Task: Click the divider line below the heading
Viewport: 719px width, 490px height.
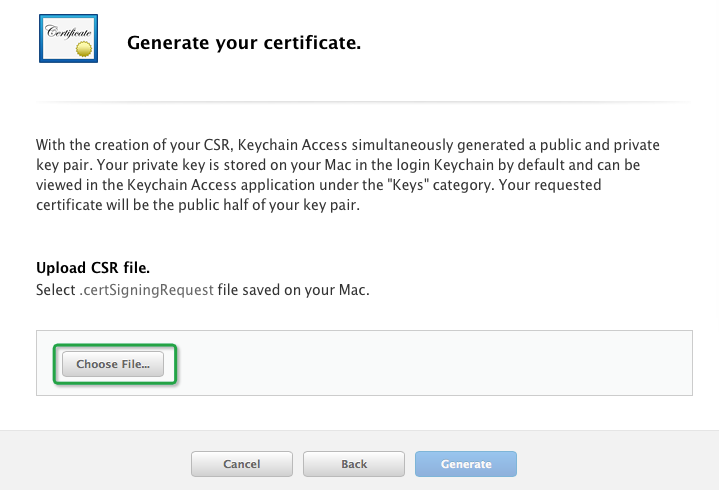Action: click(x=364, y=102)
